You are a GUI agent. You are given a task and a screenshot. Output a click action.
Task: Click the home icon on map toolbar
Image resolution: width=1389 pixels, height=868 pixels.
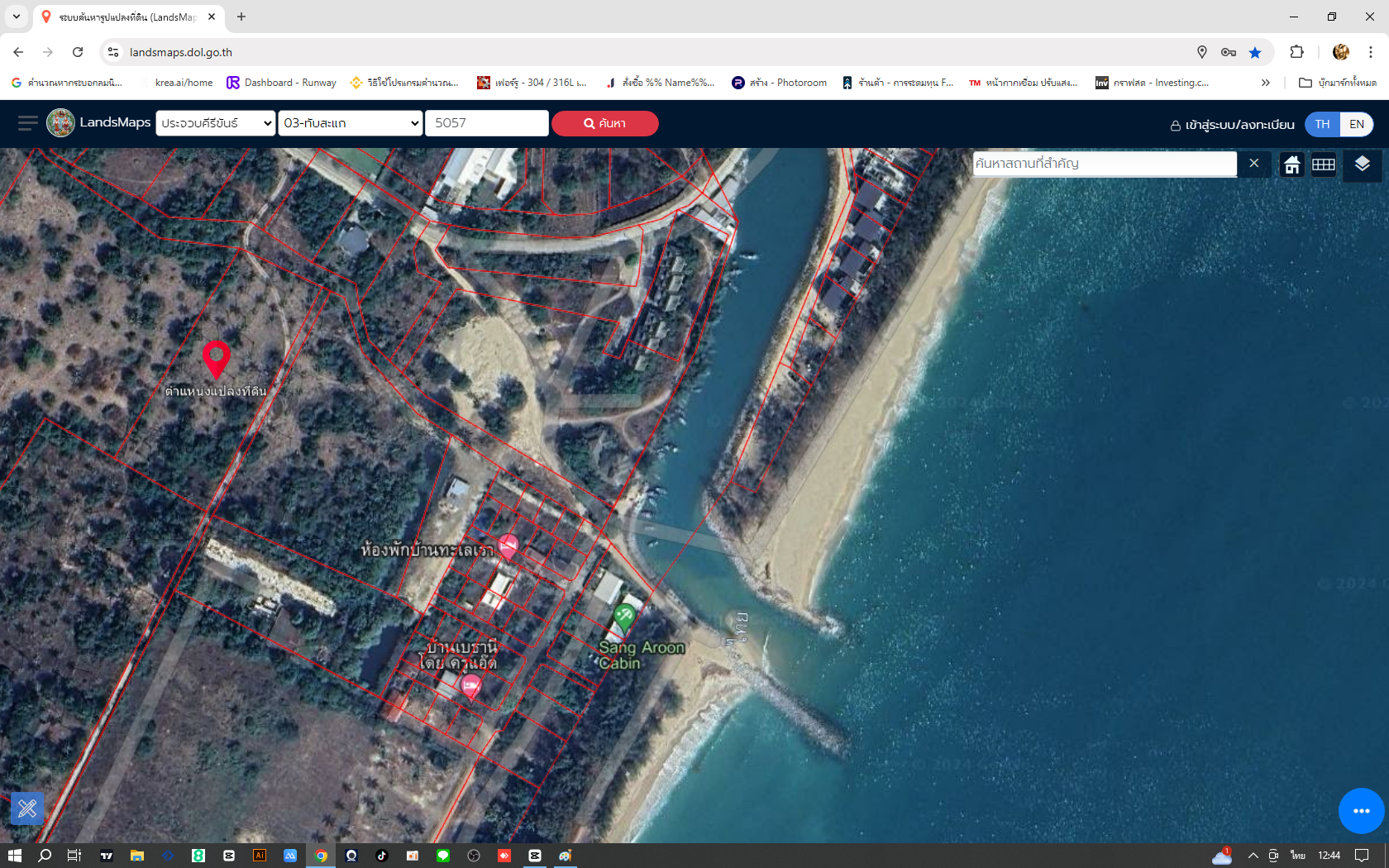coord(1291,165)
